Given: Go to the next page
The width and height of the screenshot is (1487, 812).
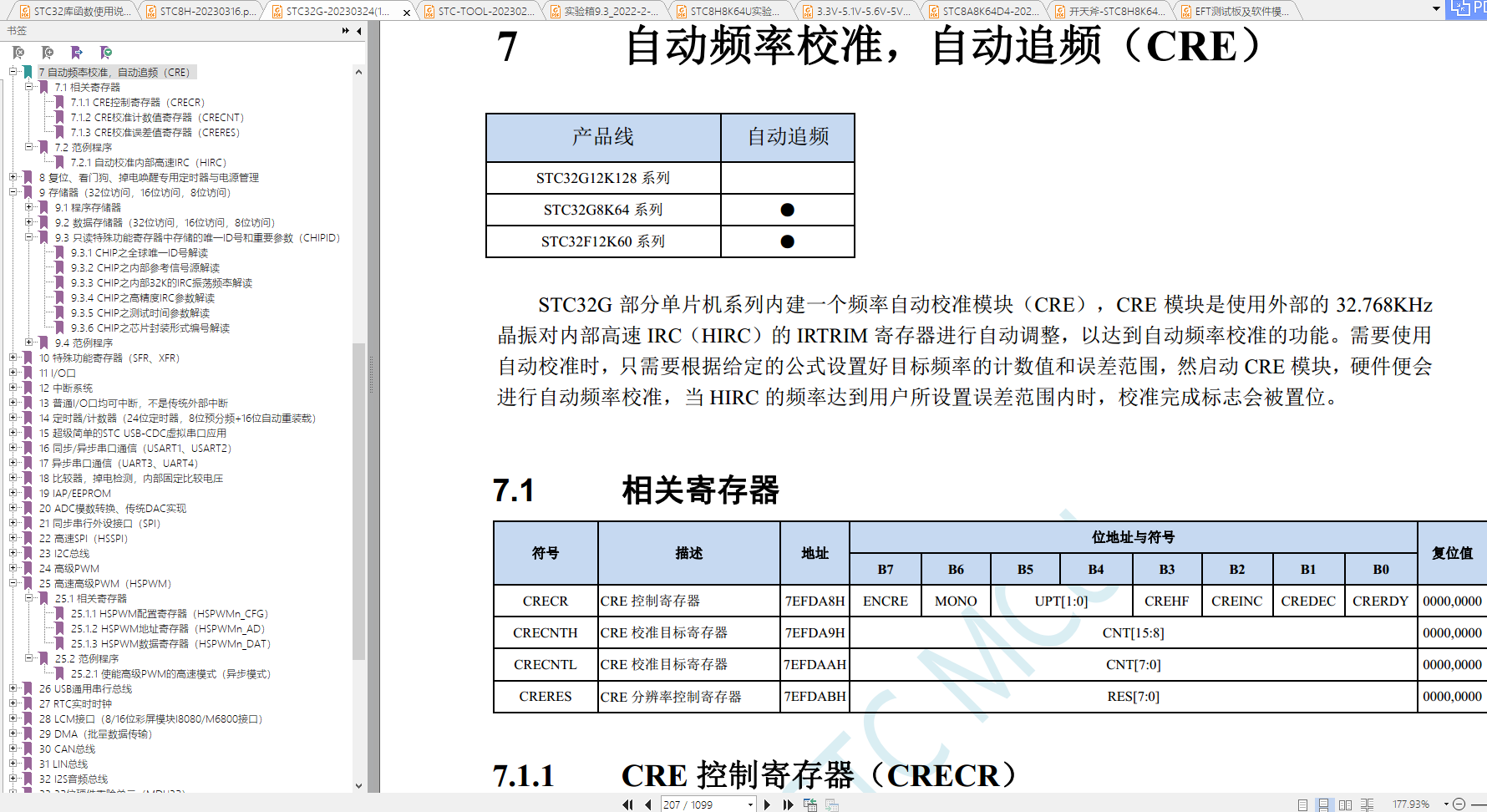Looking at the screenshot, I should (767, 804).
